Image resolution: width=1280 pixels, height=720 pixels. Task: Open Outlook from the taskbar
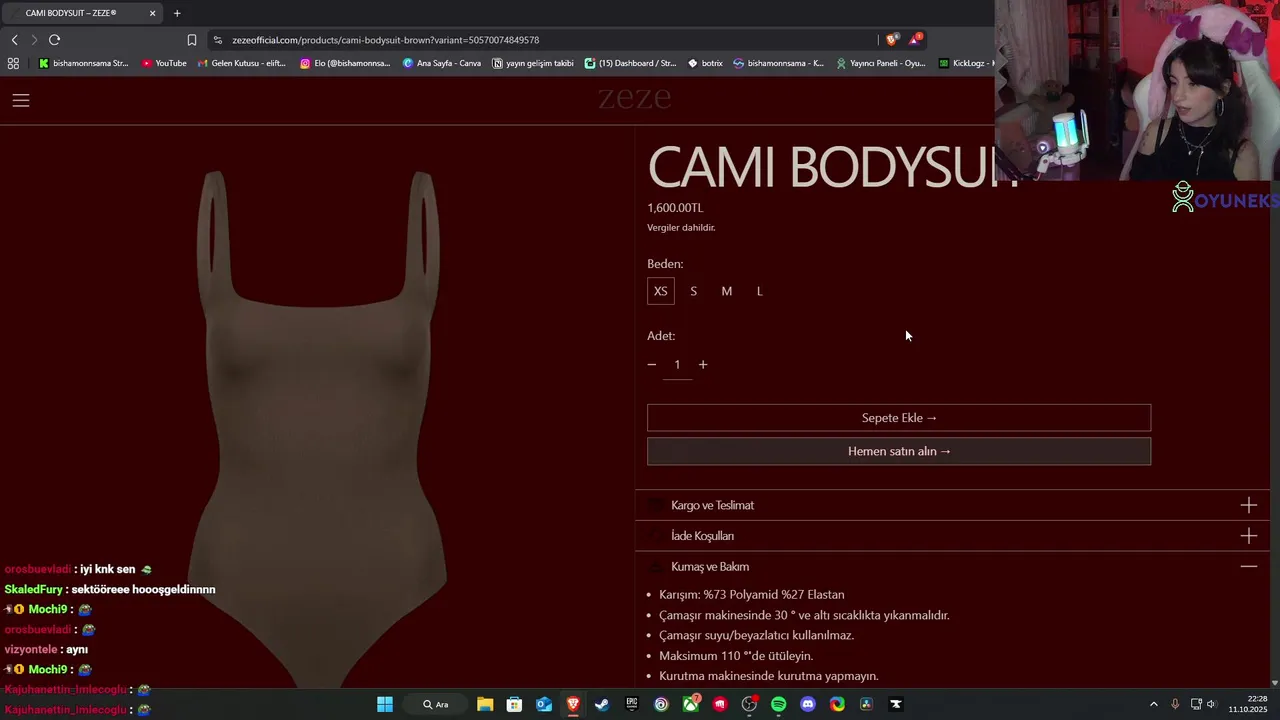pyautogui.click(x=544, y=704)
